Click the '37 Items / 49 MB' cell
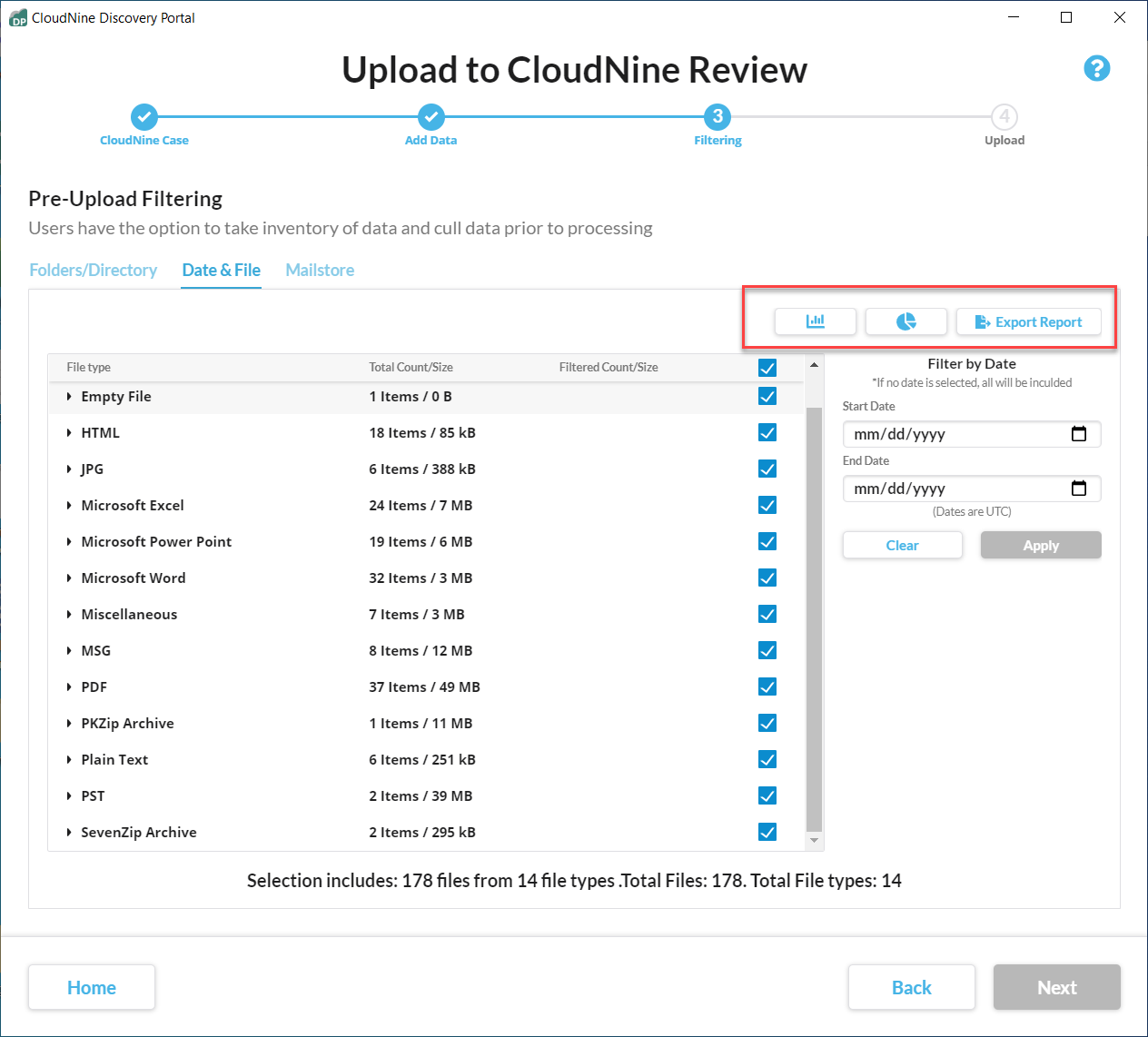1148x1037 pixels. 424,686
